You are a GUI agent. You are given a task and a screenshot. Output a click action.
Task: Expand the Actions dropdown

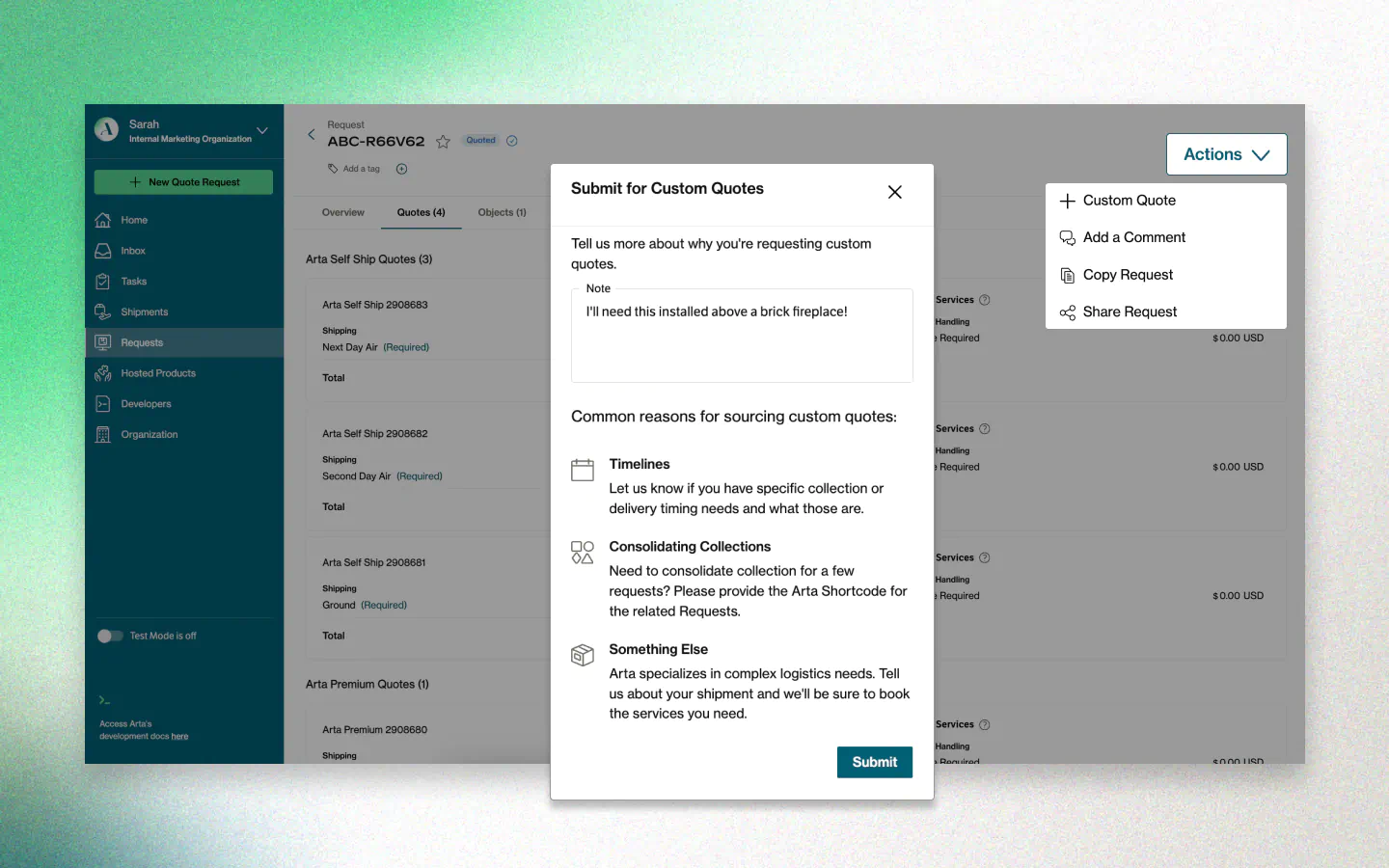(1226, 154)
